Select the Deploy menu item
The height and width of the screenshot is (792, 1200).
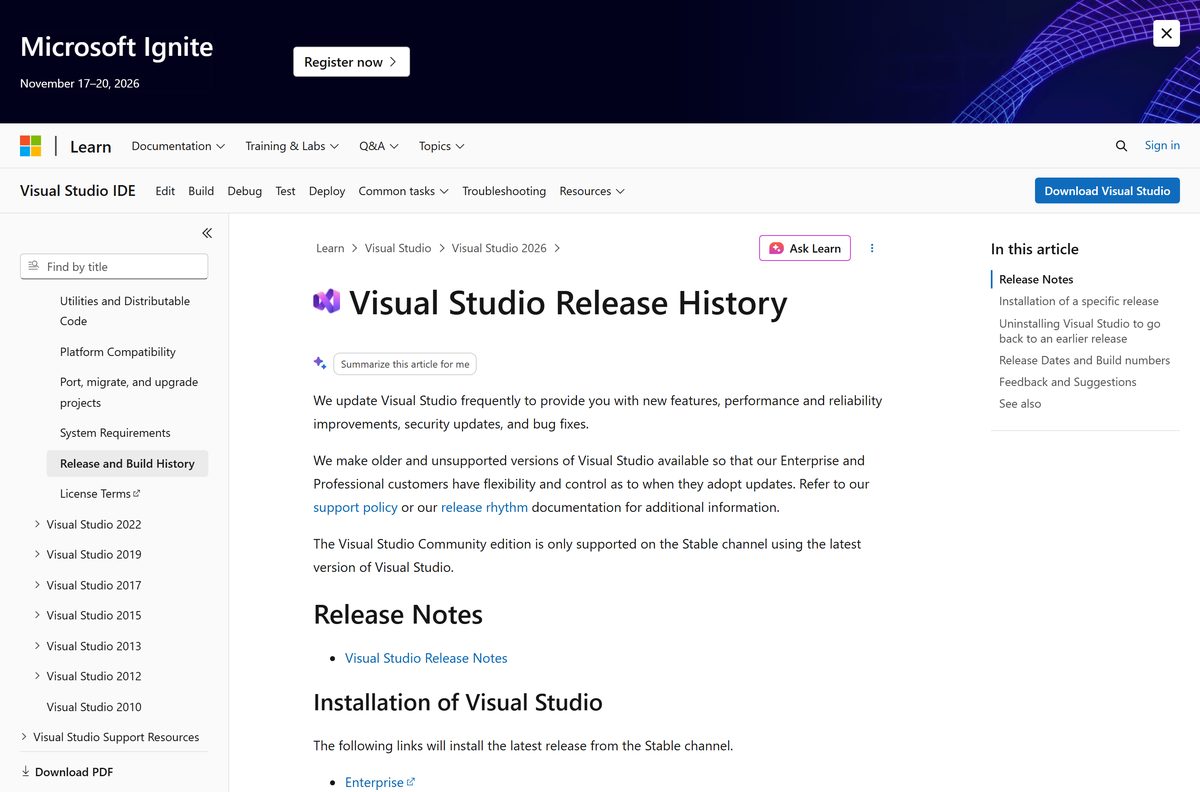tap(327, 191)
